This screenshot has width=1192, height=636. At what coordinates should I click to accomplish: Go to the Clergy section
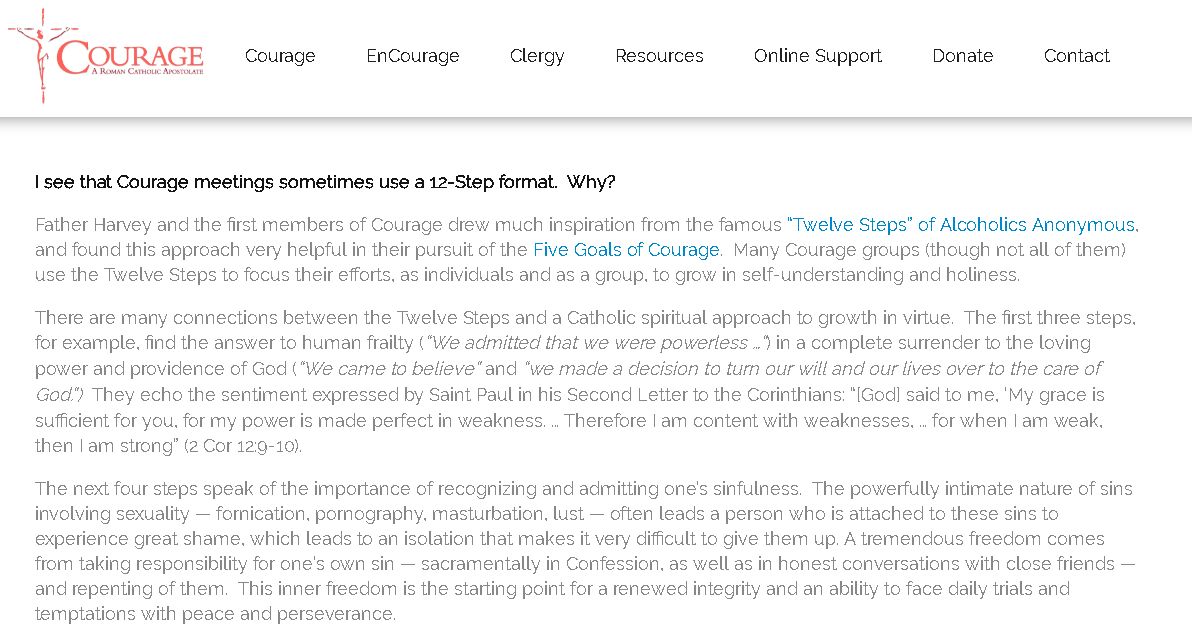[x=537, y=56]
